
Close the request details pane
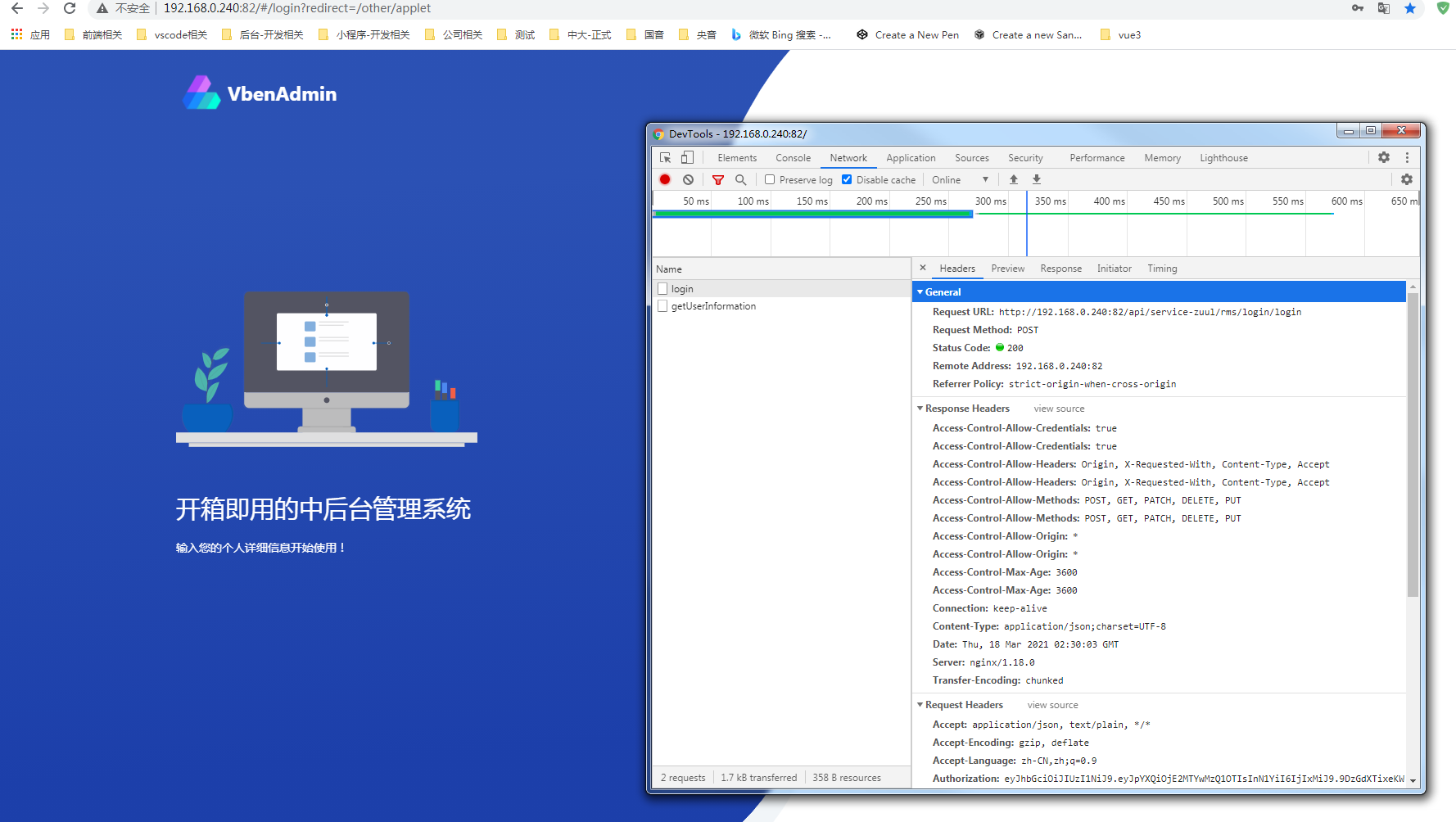click(923, 268)
